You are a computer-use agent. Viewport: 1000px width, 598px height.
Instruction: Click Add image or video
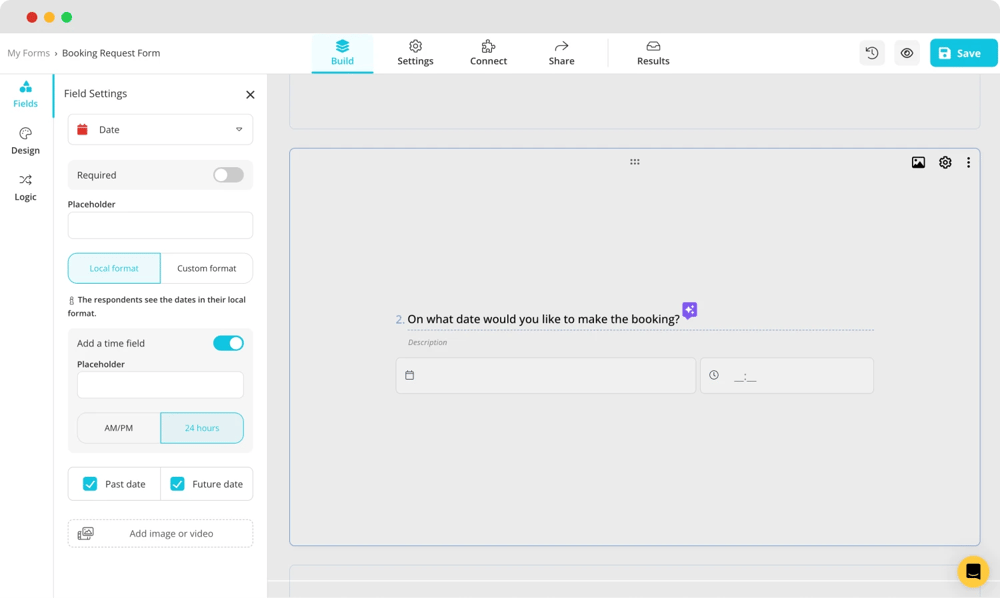coord(159,533)
